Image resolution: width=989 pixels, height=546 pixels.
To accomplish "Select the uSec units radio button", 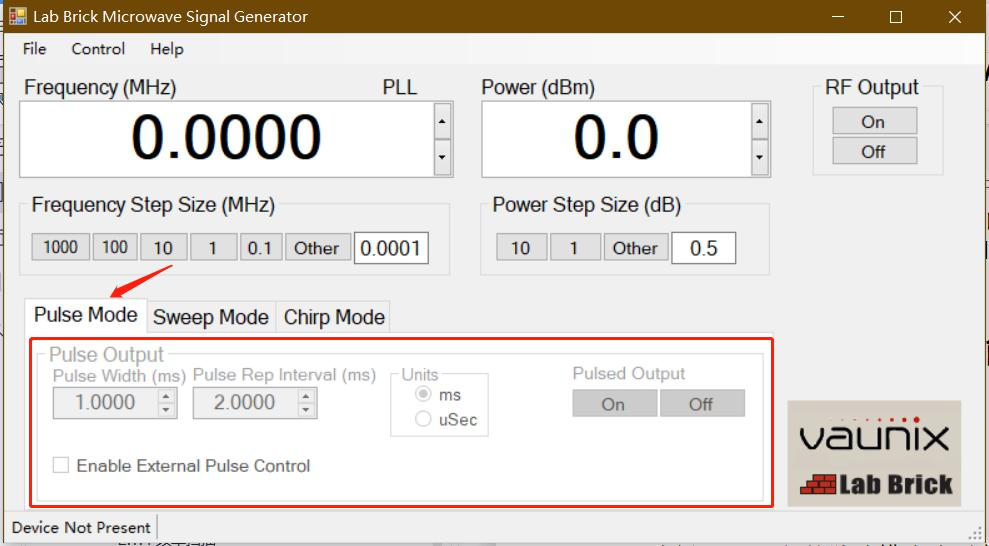I will [424, 420].
